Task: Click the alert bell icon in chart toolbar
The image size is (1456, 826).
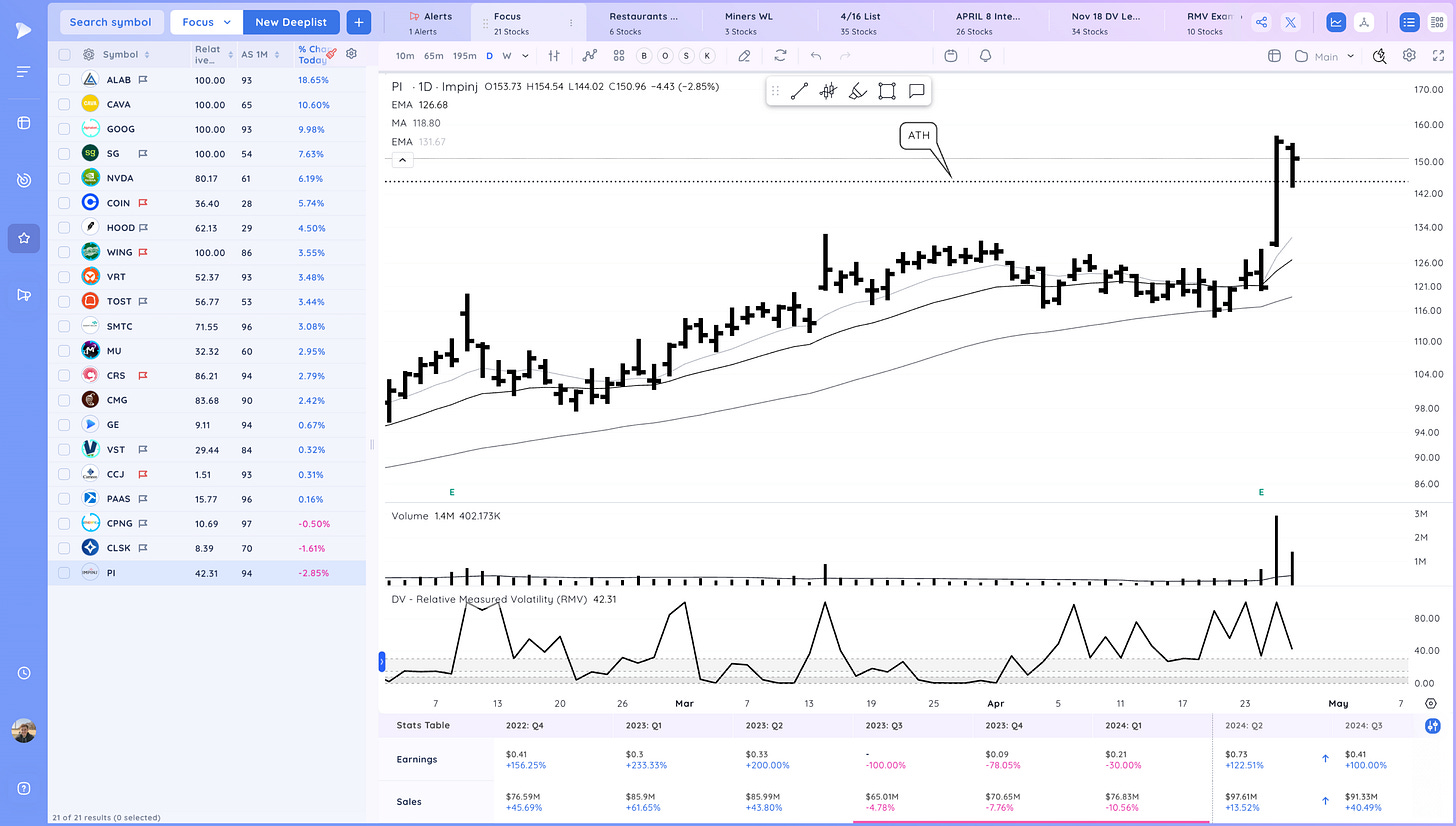Action: 986,56
